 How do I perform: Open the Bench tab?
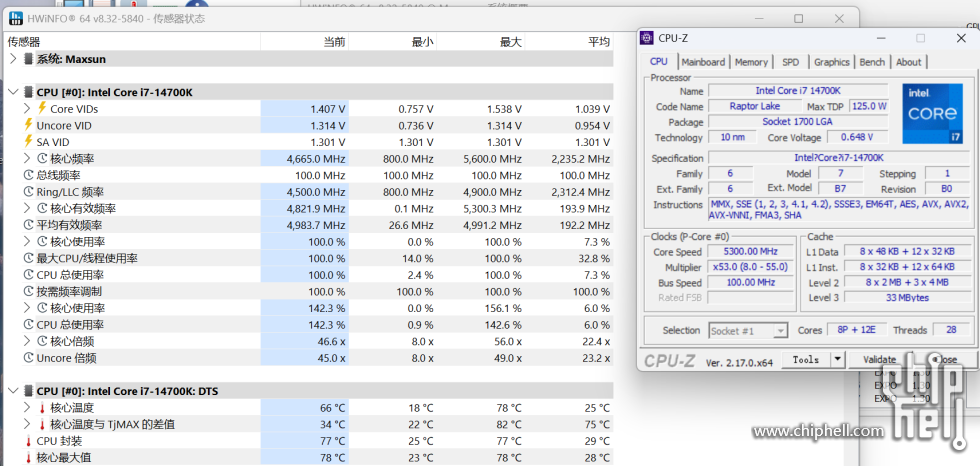[x=872, y=62]
